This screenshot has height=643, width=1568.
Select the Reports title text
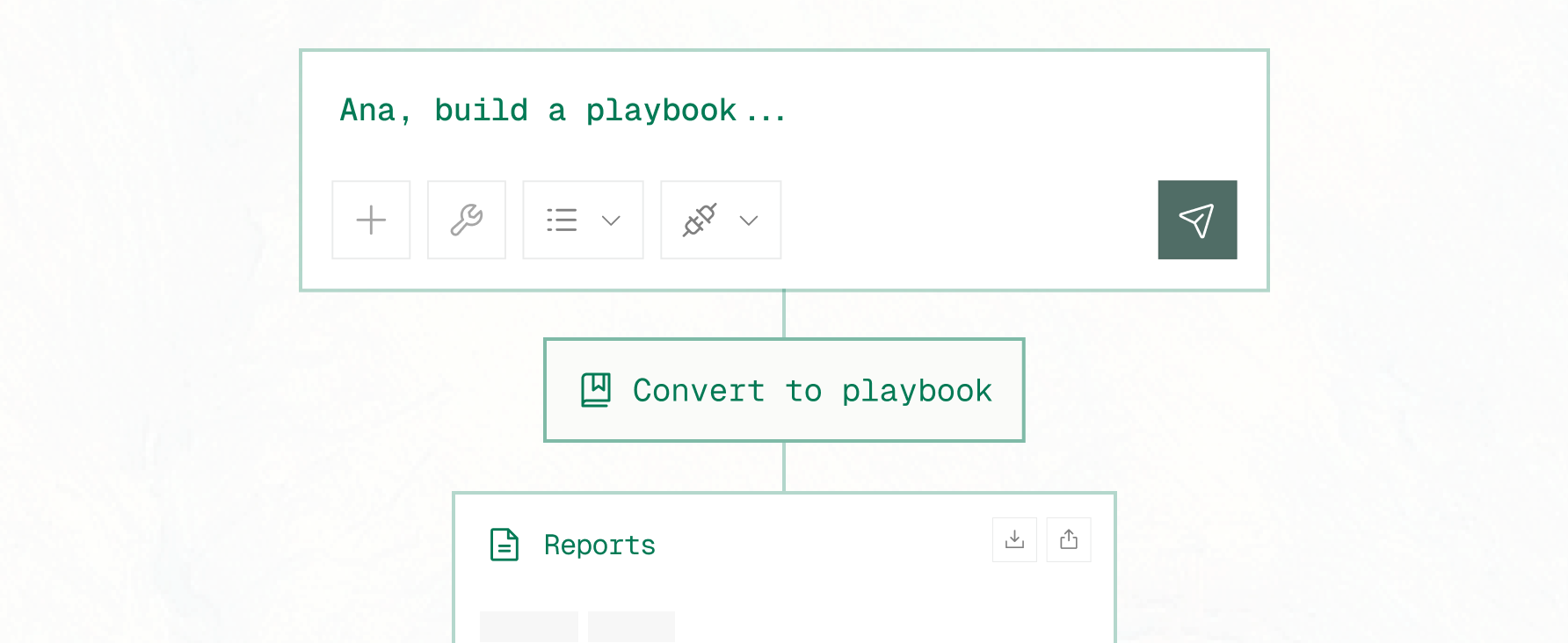599,545
